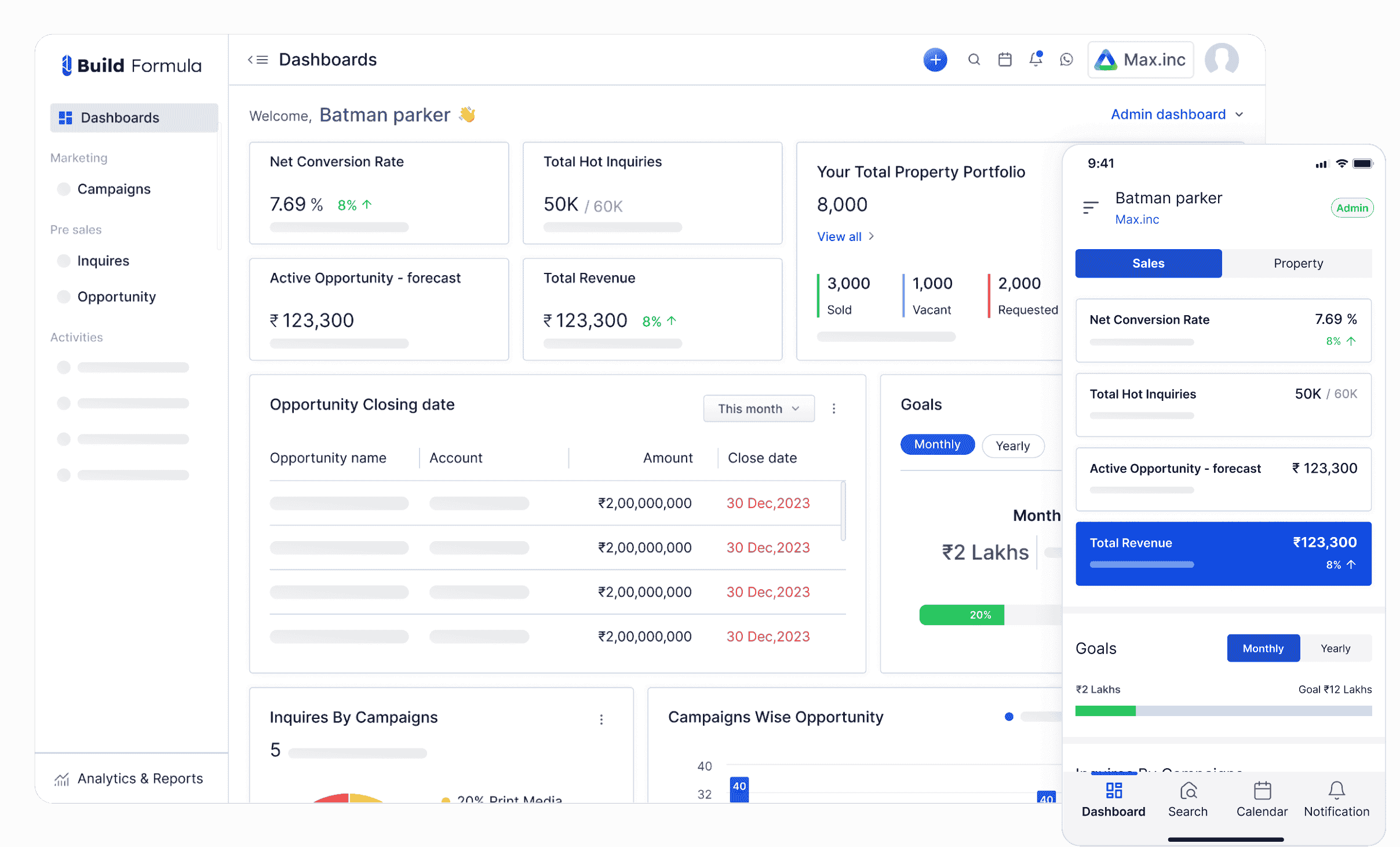
Task: Select Monthly pill in desktop Goals card
Action: pos(937,444)
